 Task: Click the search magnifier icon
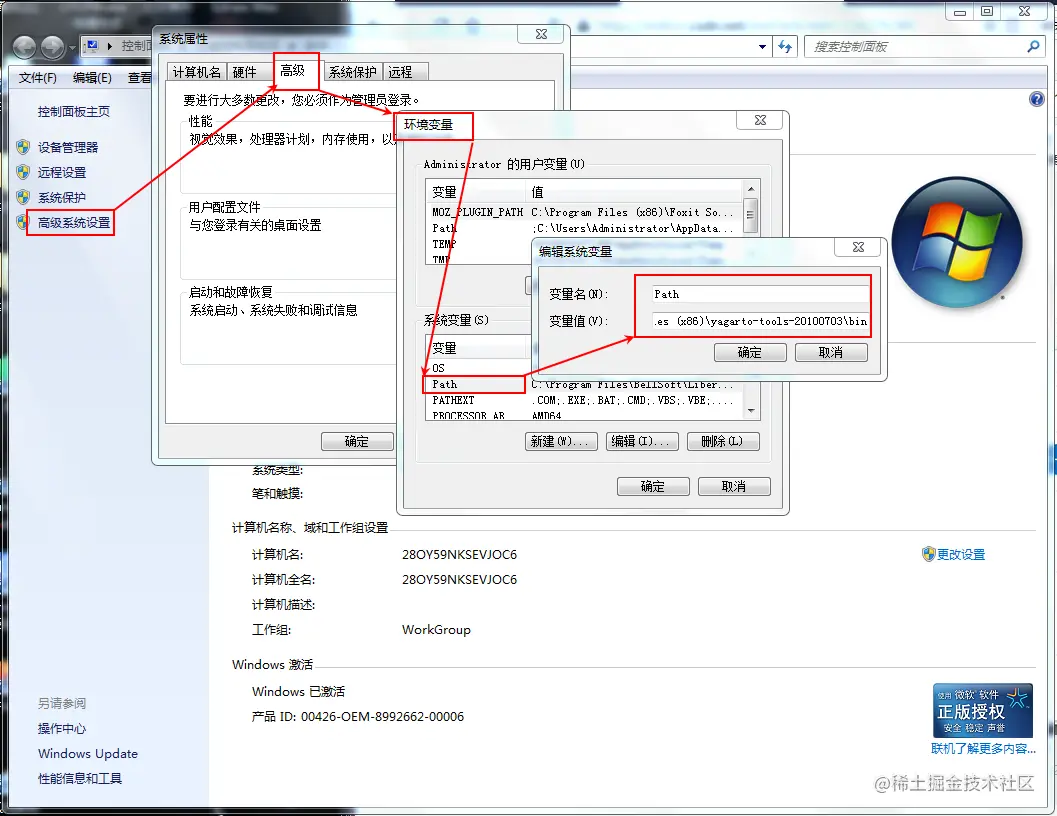[x=1033, y=47]
